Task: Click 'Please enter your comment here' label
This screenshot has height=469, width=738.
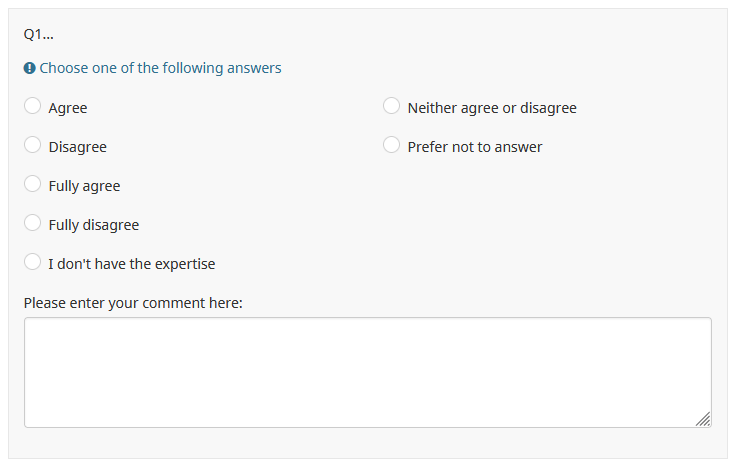Action: 133,302
